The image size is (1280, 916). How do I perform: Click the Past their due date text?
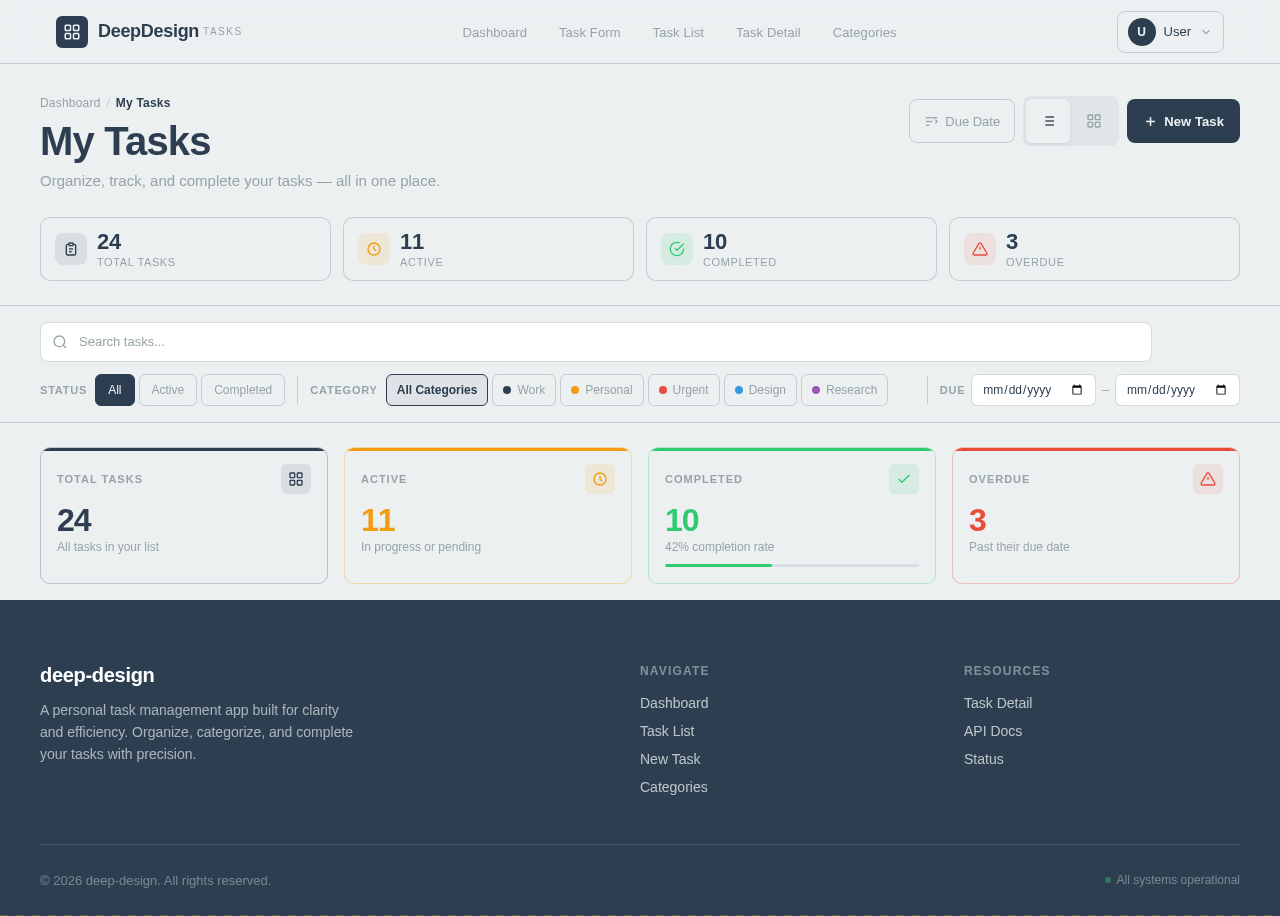click(x=1019, y=547)
